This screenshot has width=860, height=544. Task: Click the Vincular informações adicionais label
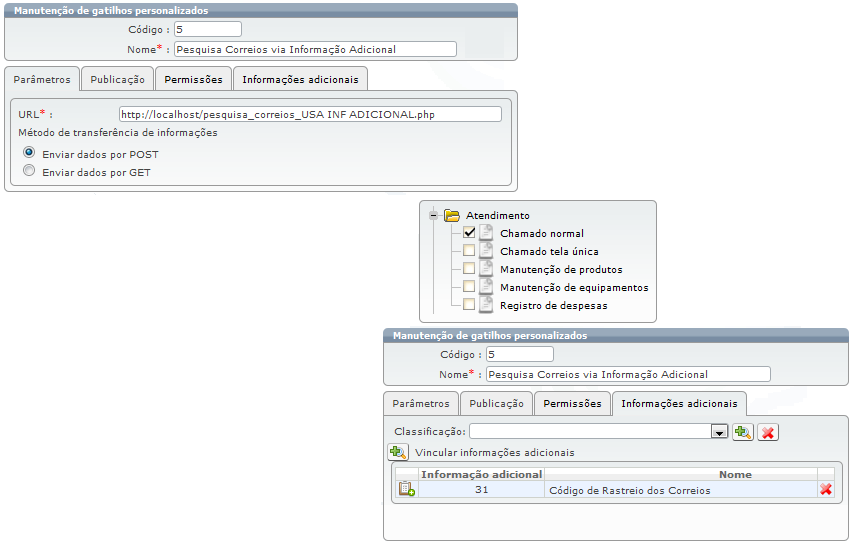(x=494, y=452)
